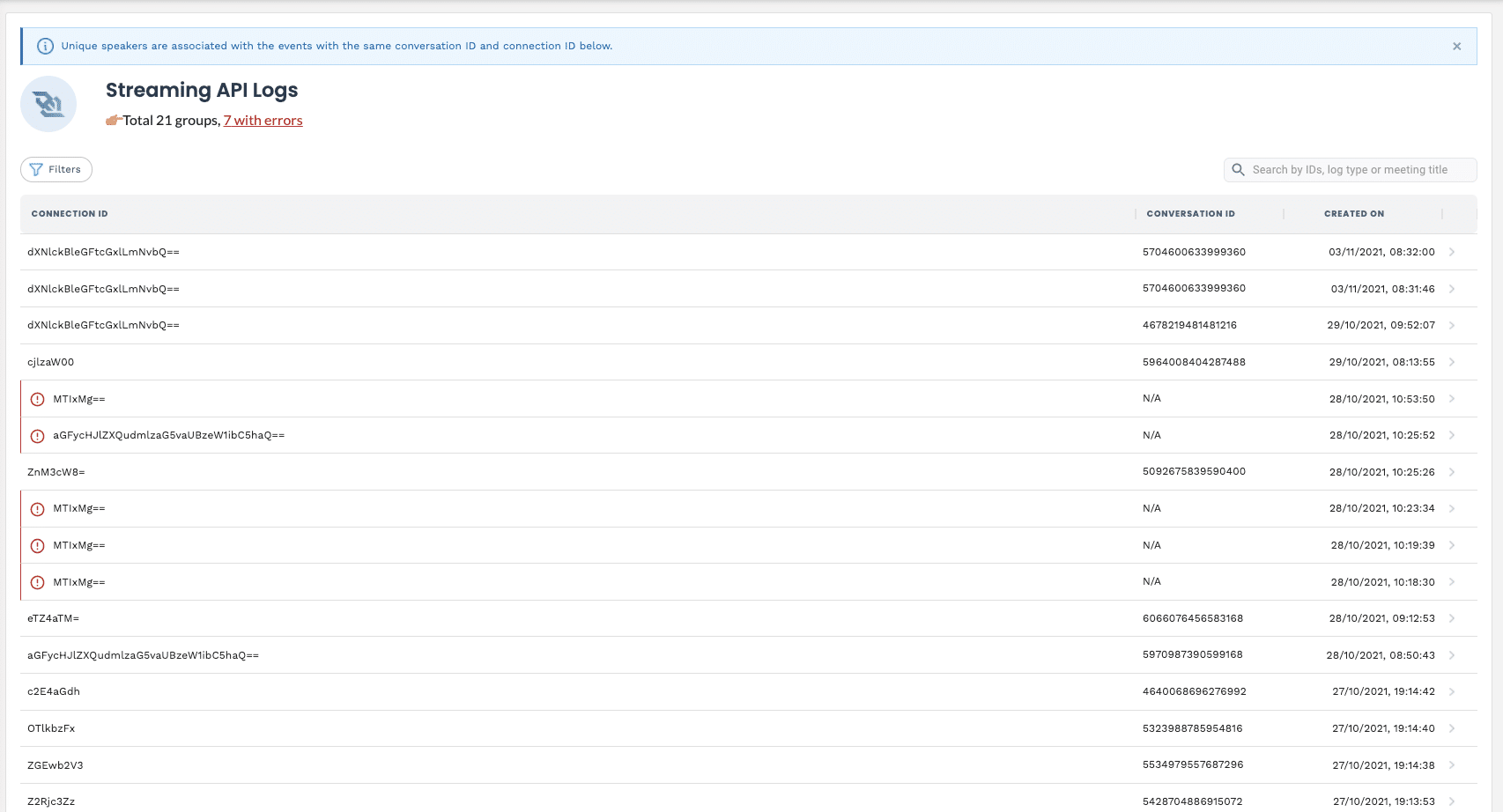Click the info icon in the banner
The height and width of the screenshot is (812, 1503).
click(45, 46)
